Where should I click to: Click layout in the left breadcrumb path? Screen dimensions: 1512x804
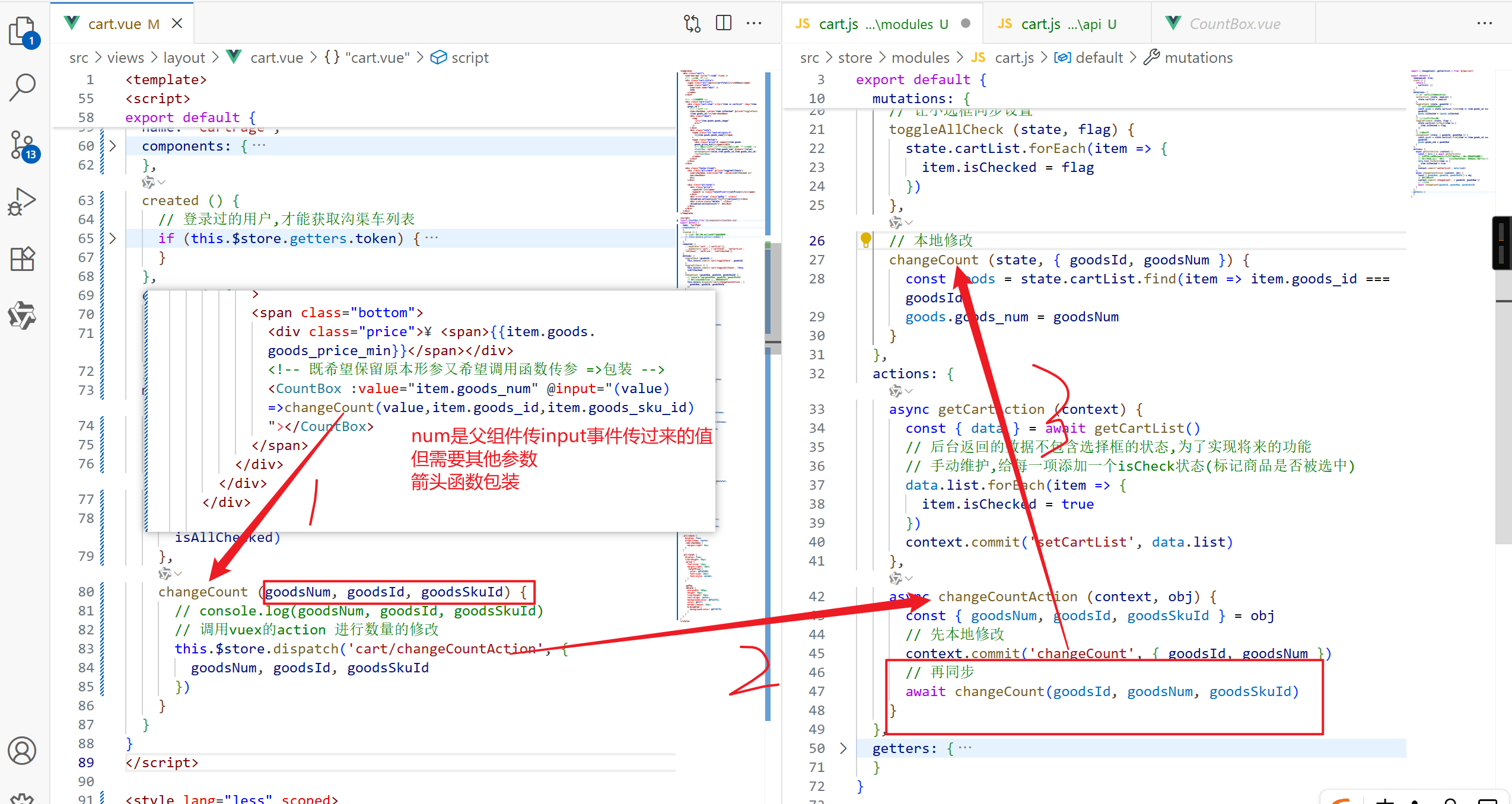click(184, 58)
